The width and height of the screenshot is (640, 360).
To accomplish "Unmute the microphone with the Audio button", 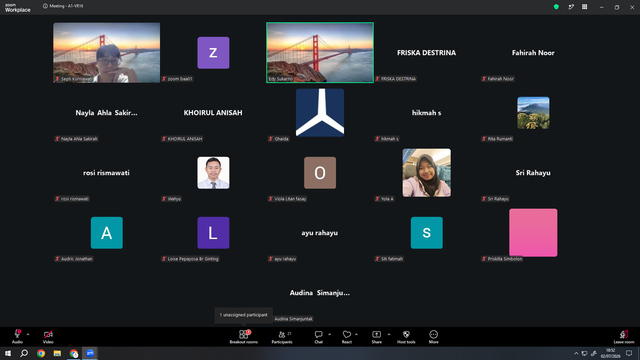I will [17, 336].
